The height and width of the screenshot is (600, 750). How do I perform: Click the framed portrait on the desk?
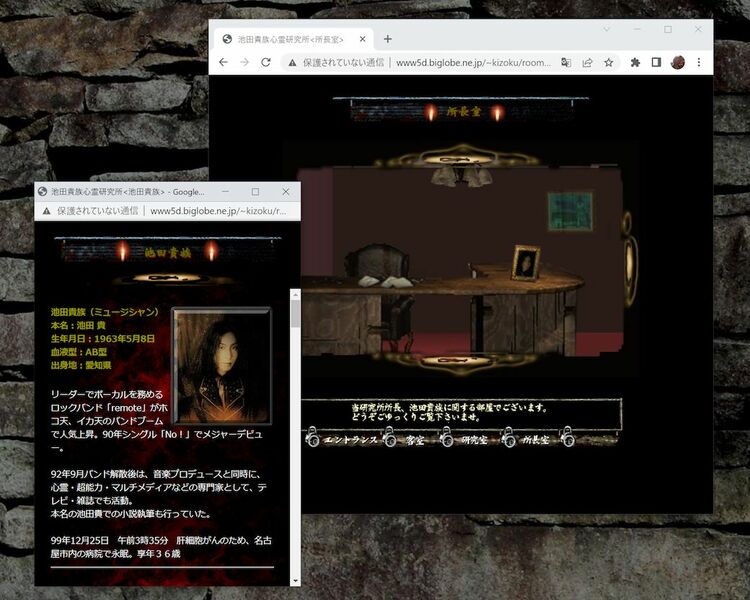tap(526, 262)
